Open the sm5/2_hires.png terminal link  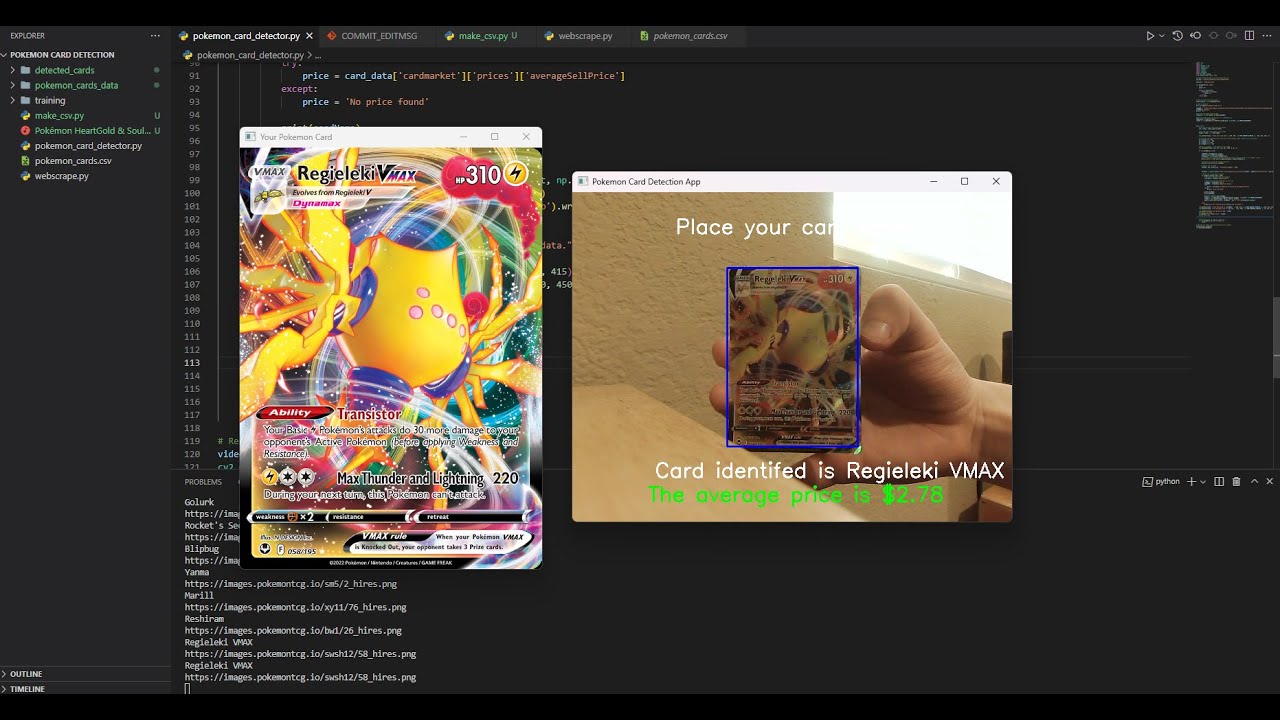[291, 584]
